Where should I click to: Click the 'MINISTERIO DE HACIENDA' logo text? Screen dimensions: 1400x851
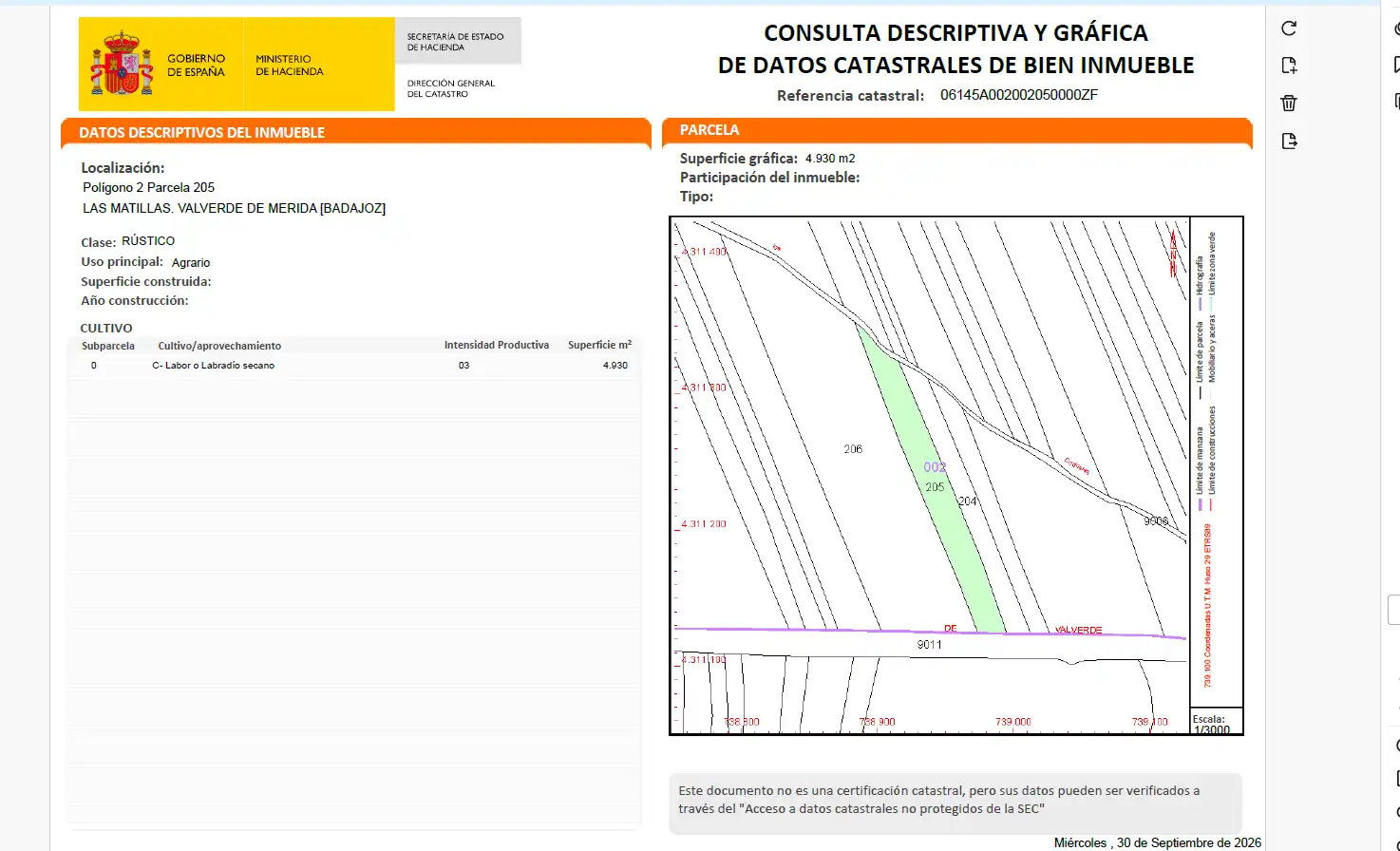290,66
